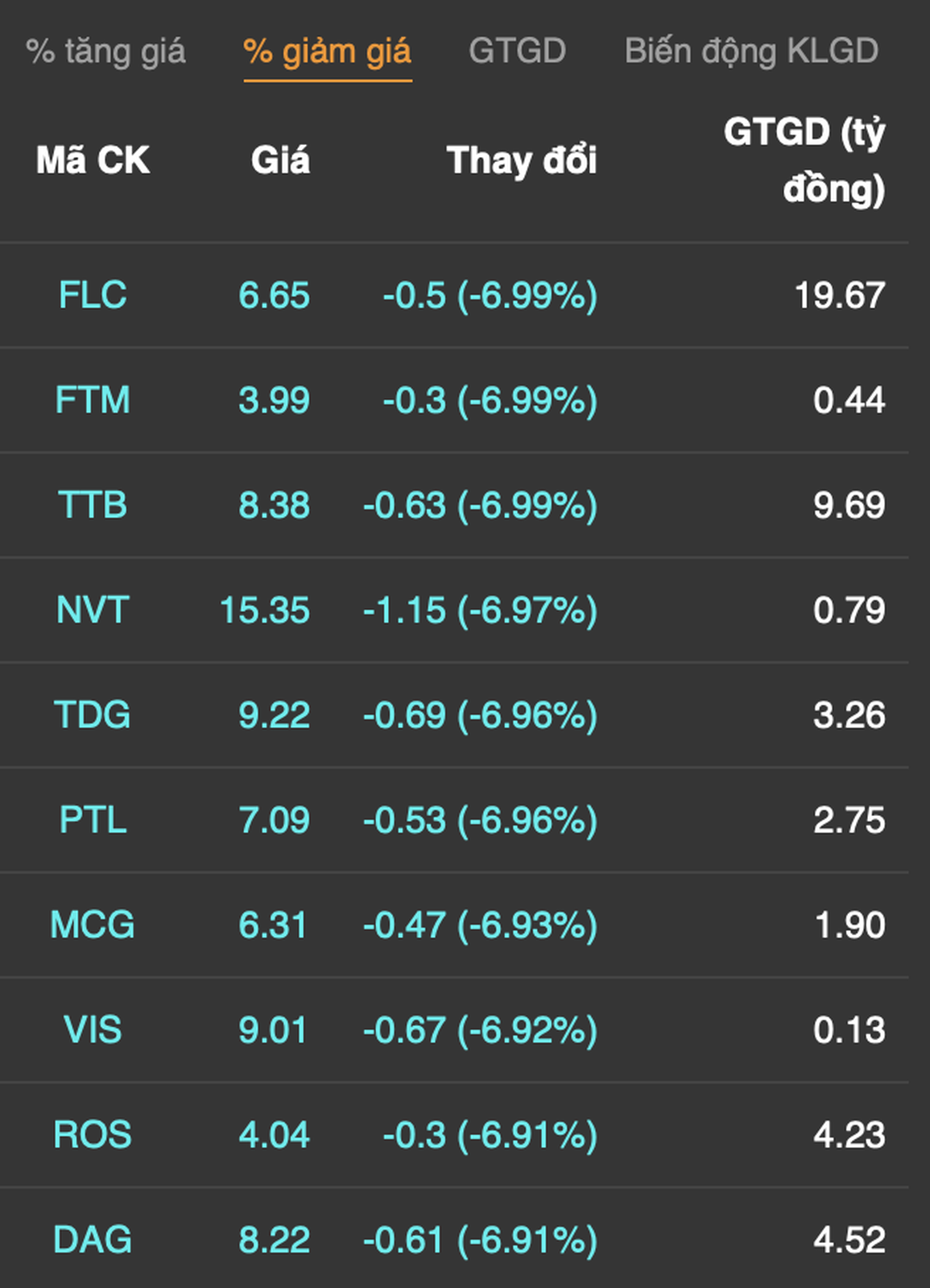Sort by the Giá column header
Image resolution: width=930 pixels, height=1288 pixels.
pyautogui.click(x=280, y=160)
